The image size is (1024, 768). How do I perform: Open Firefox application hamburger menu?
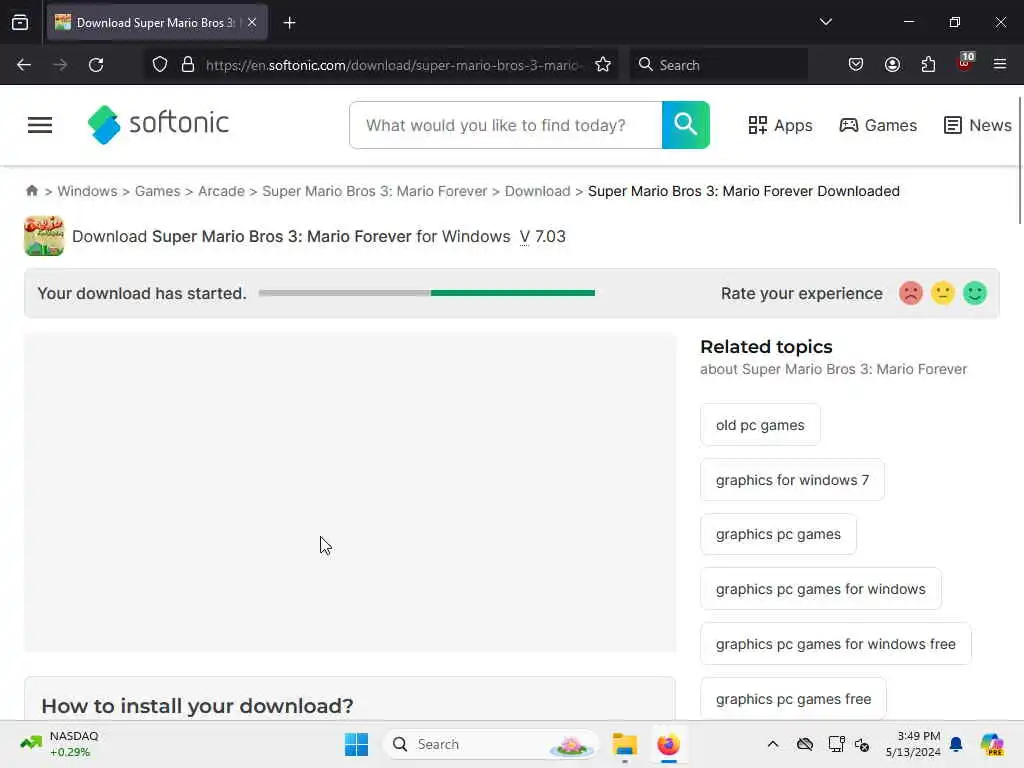[x=1000, y=64]
